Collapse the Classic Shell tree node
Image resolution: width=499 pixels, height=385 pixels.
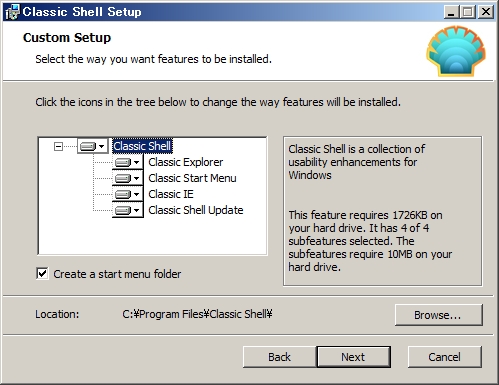point(58,146)
